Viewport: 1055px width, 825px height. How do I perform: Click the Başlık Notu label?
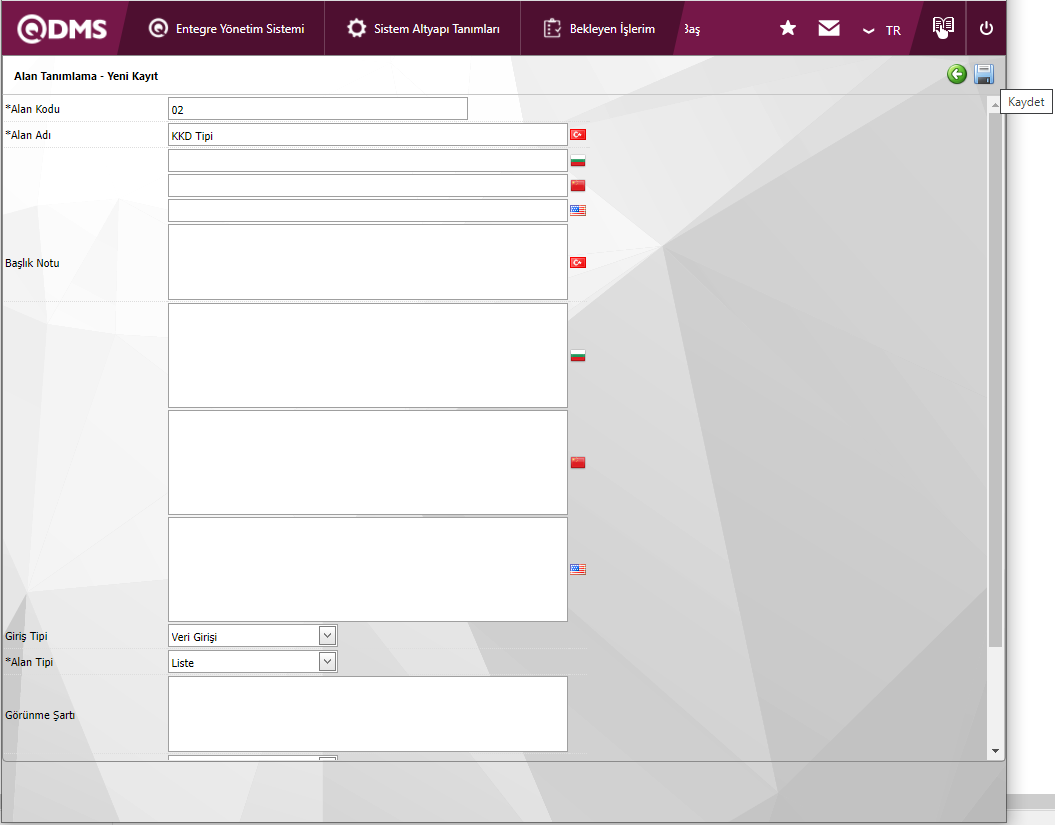(x=32, y=263)
